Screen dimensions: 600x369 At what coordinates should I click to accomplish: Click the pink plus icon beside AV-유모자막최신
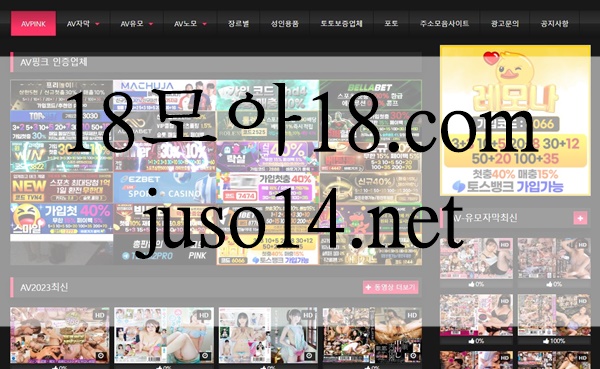580,218
